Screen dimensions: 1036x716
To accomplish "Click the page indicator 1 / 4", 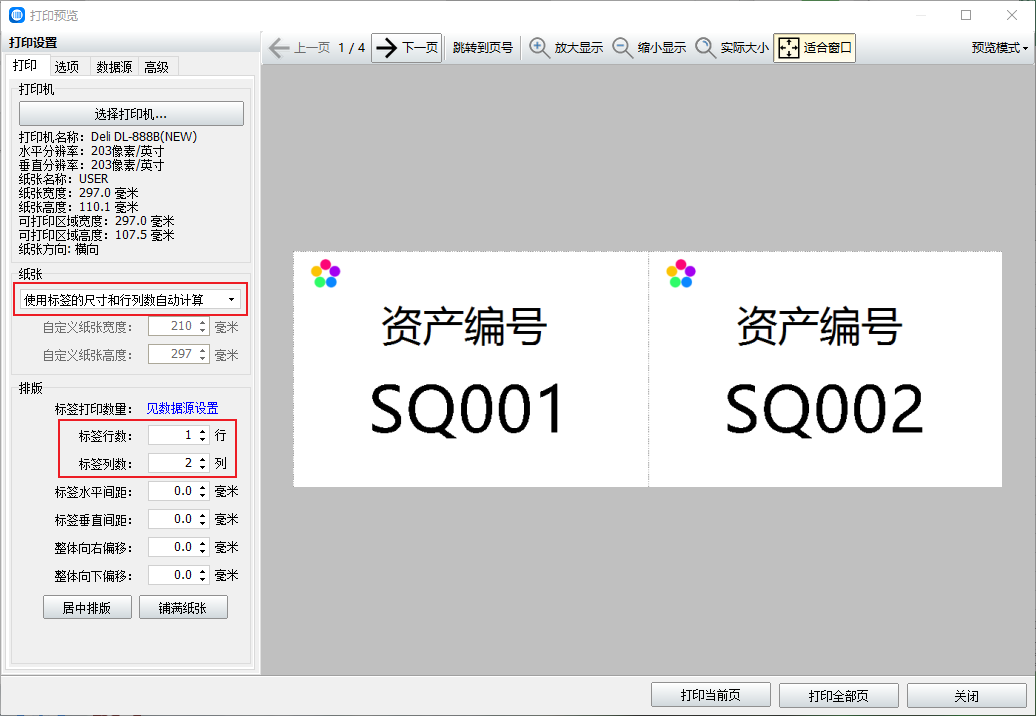I will [x=352, y=48].
